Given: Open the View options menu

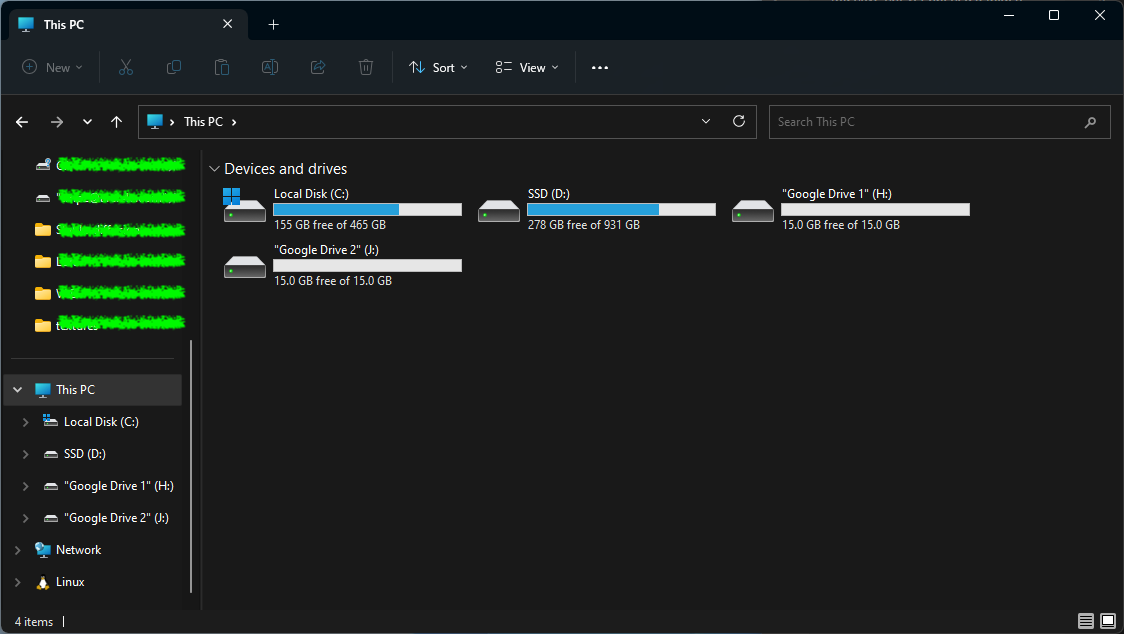Looking at the screenshot, I should (527, 67).
